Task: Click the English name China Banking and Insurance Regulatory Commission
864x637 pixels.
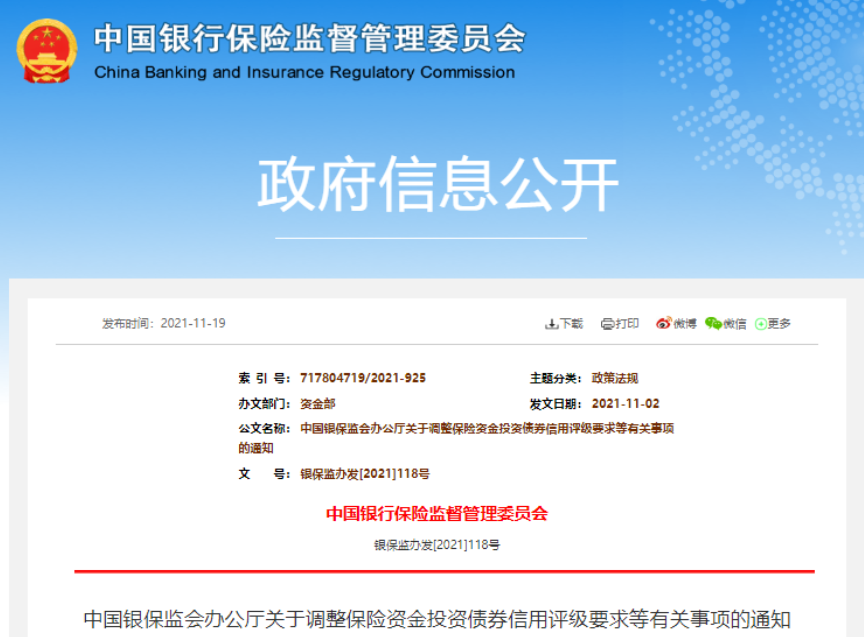Action: 305,72
